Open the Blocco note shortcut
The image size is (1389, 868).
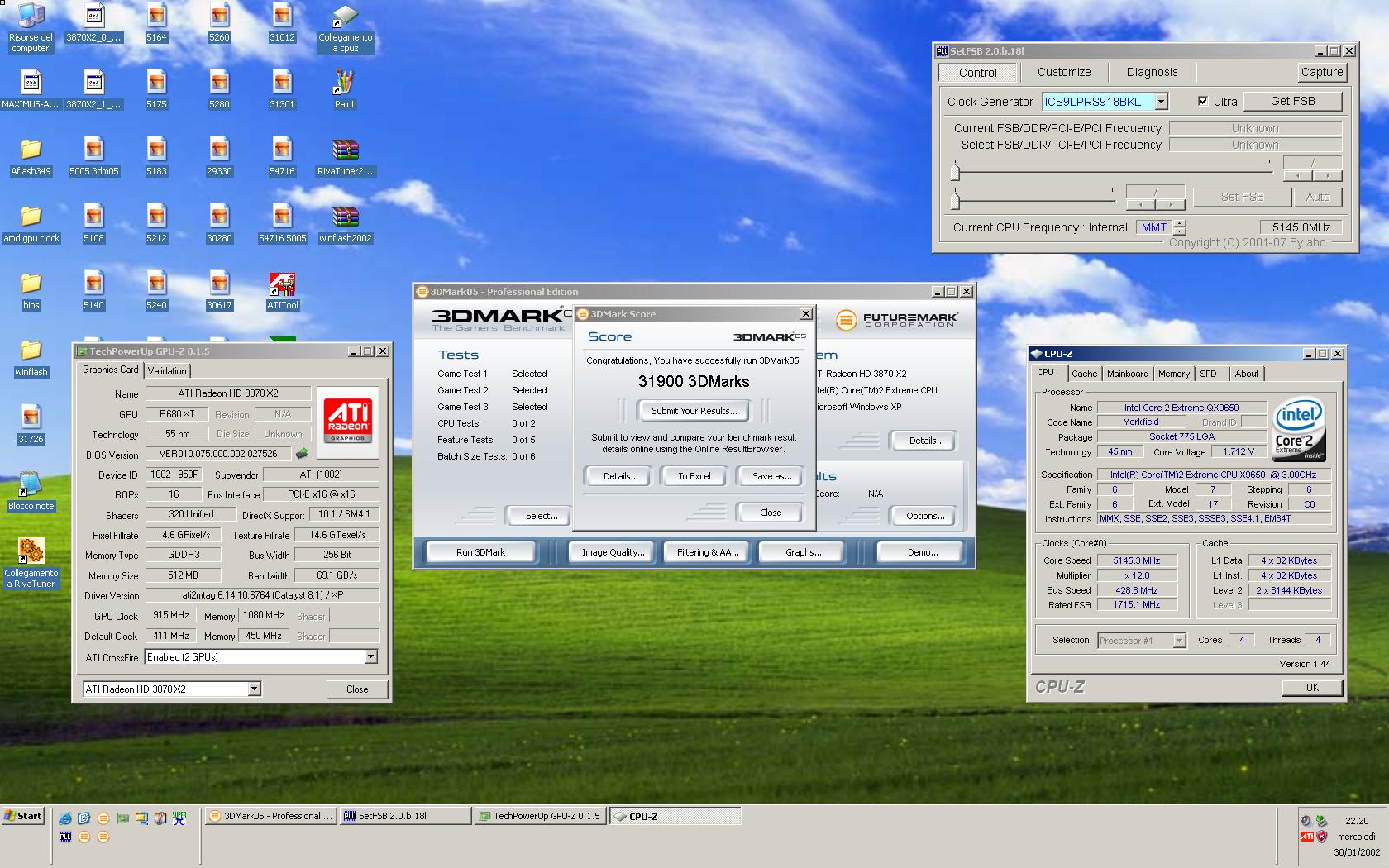pyautogui.click(x=31, y=491)
